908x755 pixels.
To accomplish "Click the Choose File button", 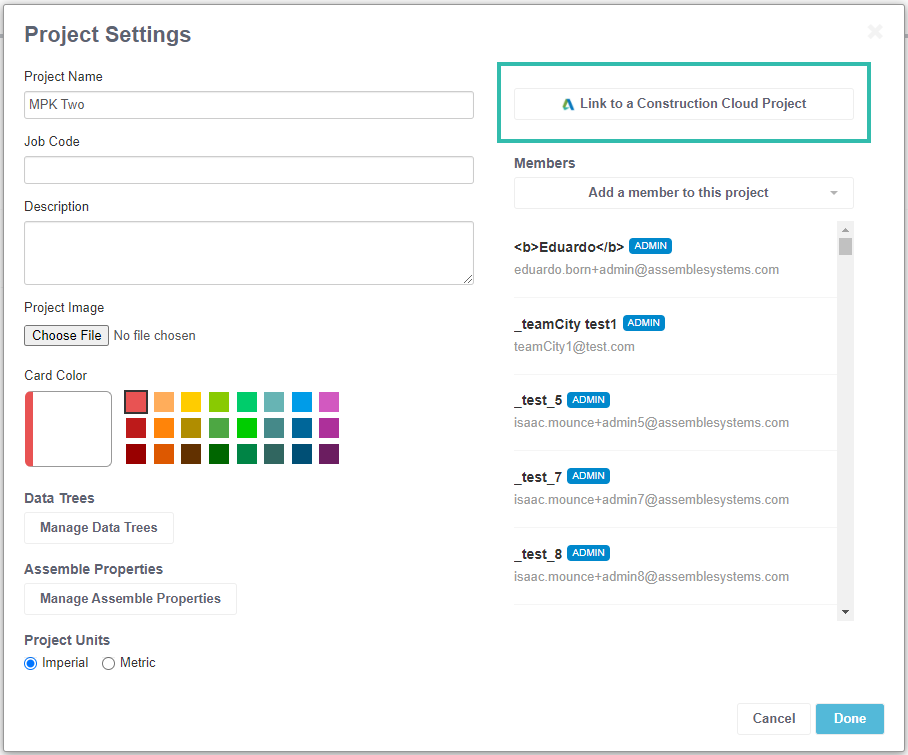I will pos(66,336).
